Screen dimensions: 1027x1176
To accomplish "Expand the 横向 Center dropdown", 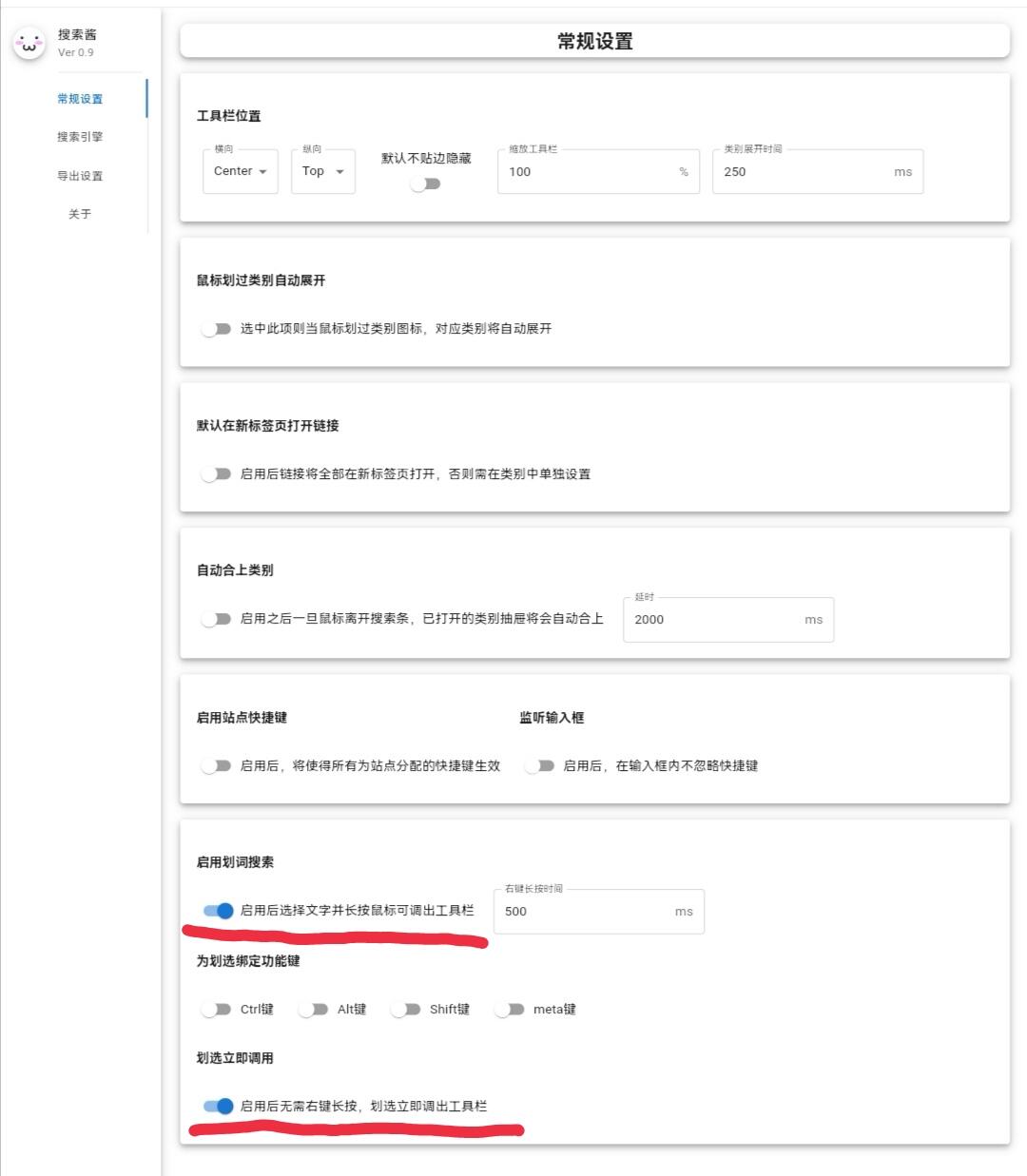I will (x=240, y=171).
